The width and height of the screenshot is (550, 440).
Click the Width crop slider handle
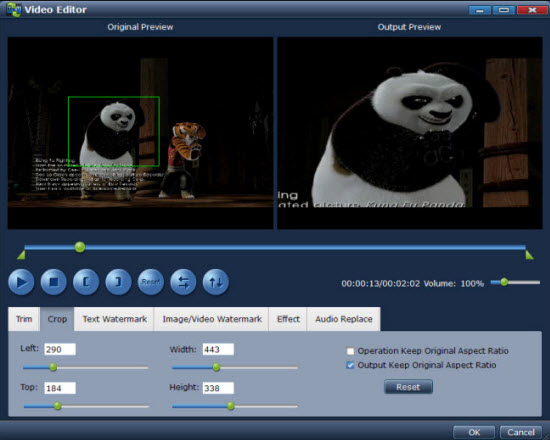coord(216,367)
